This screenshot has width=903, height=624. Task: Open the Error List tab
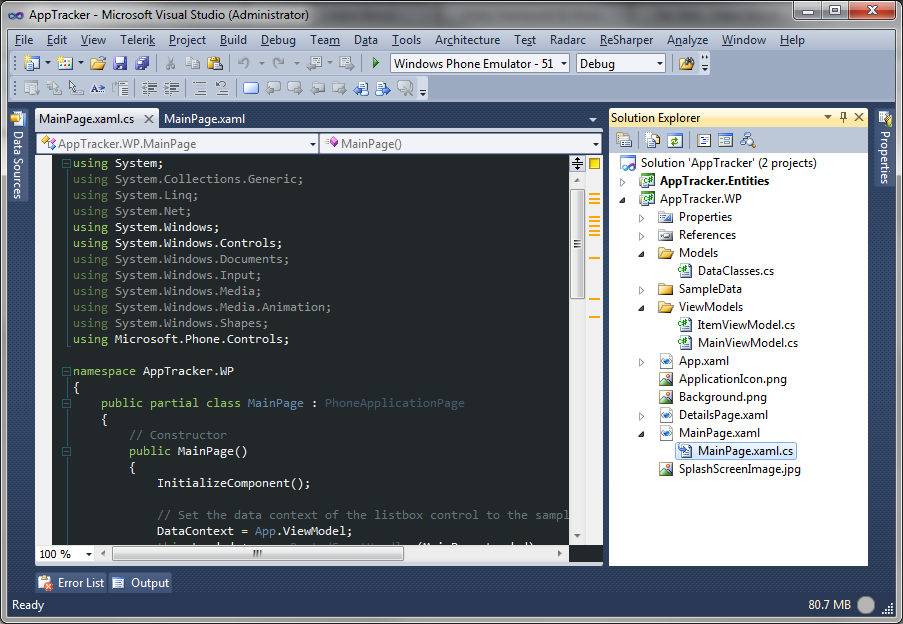[71, 583]
